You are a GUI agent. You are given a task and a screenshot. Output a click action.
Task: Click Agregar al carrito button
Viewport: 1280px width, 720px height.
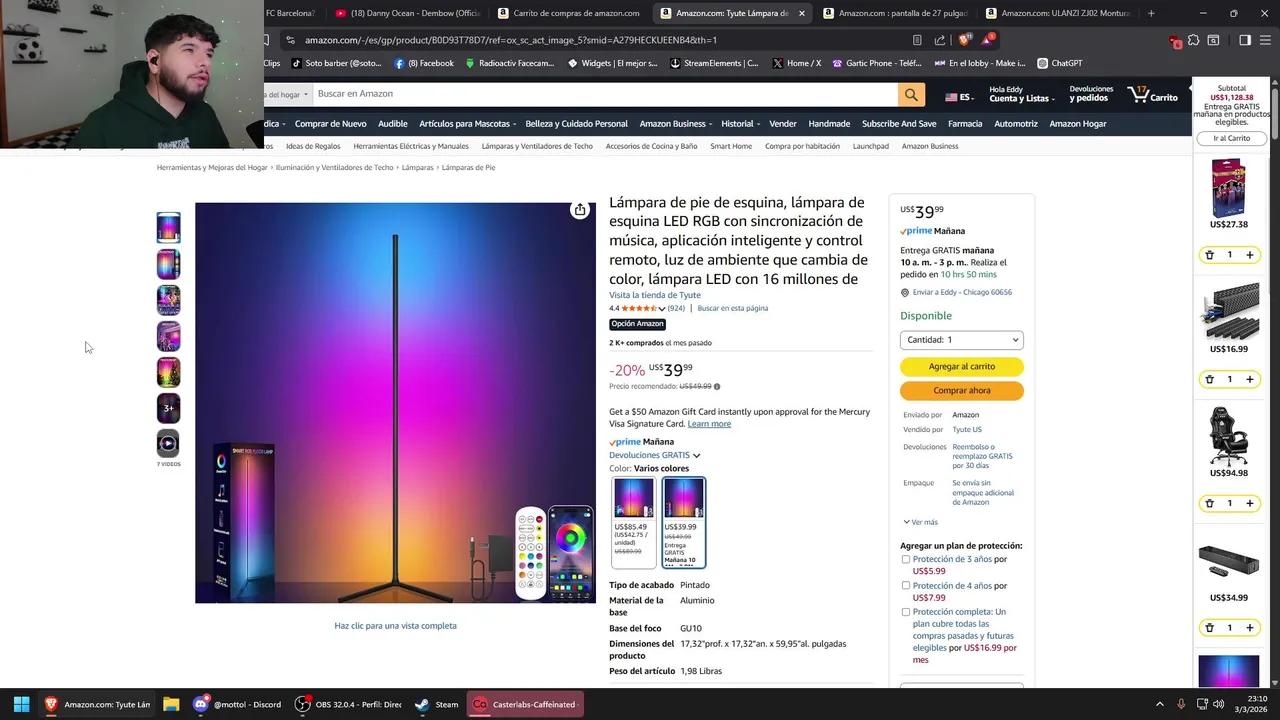pos(961,367)
